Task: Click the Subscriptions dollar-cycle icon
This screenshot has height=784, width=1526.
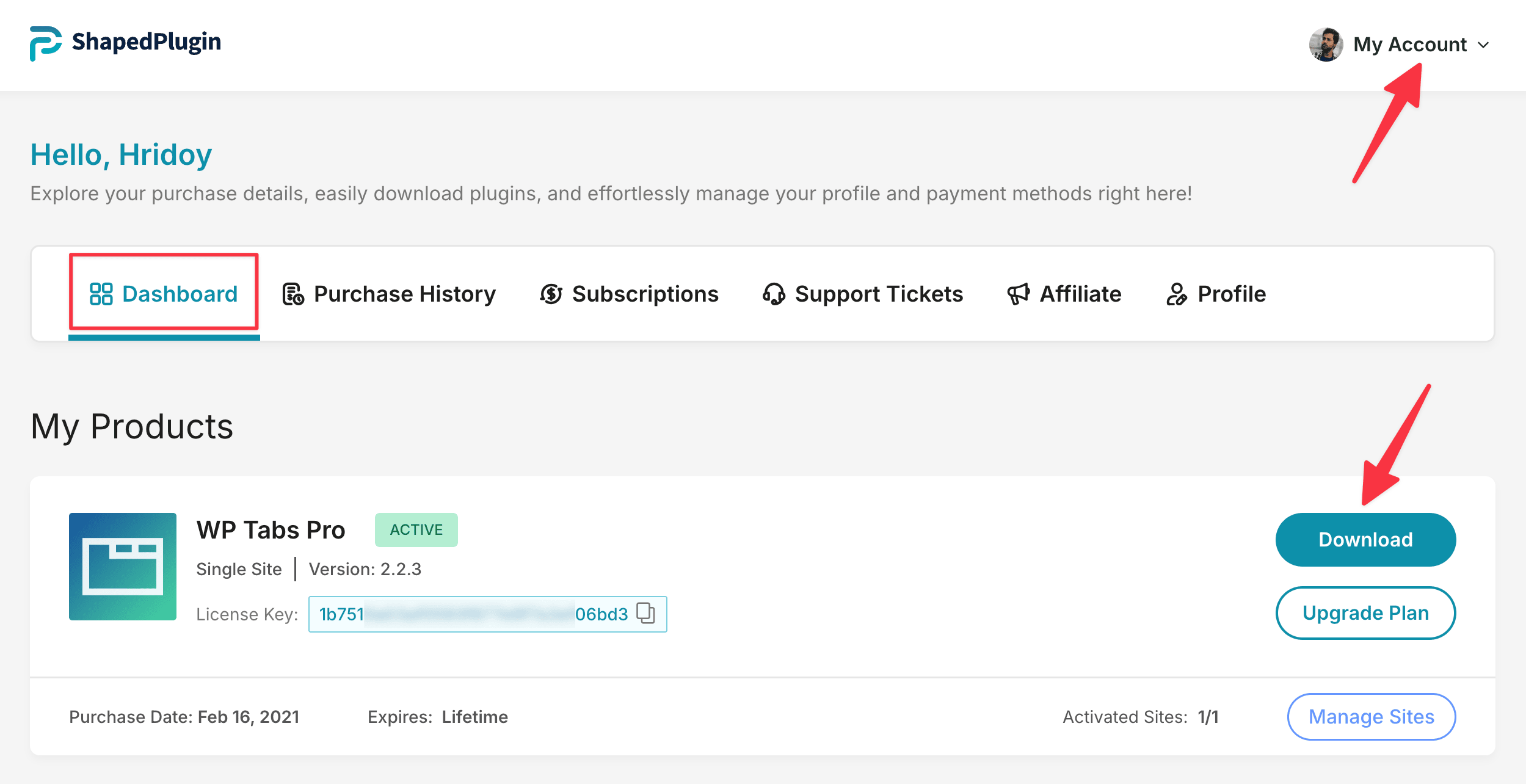Action: [551, 294]
